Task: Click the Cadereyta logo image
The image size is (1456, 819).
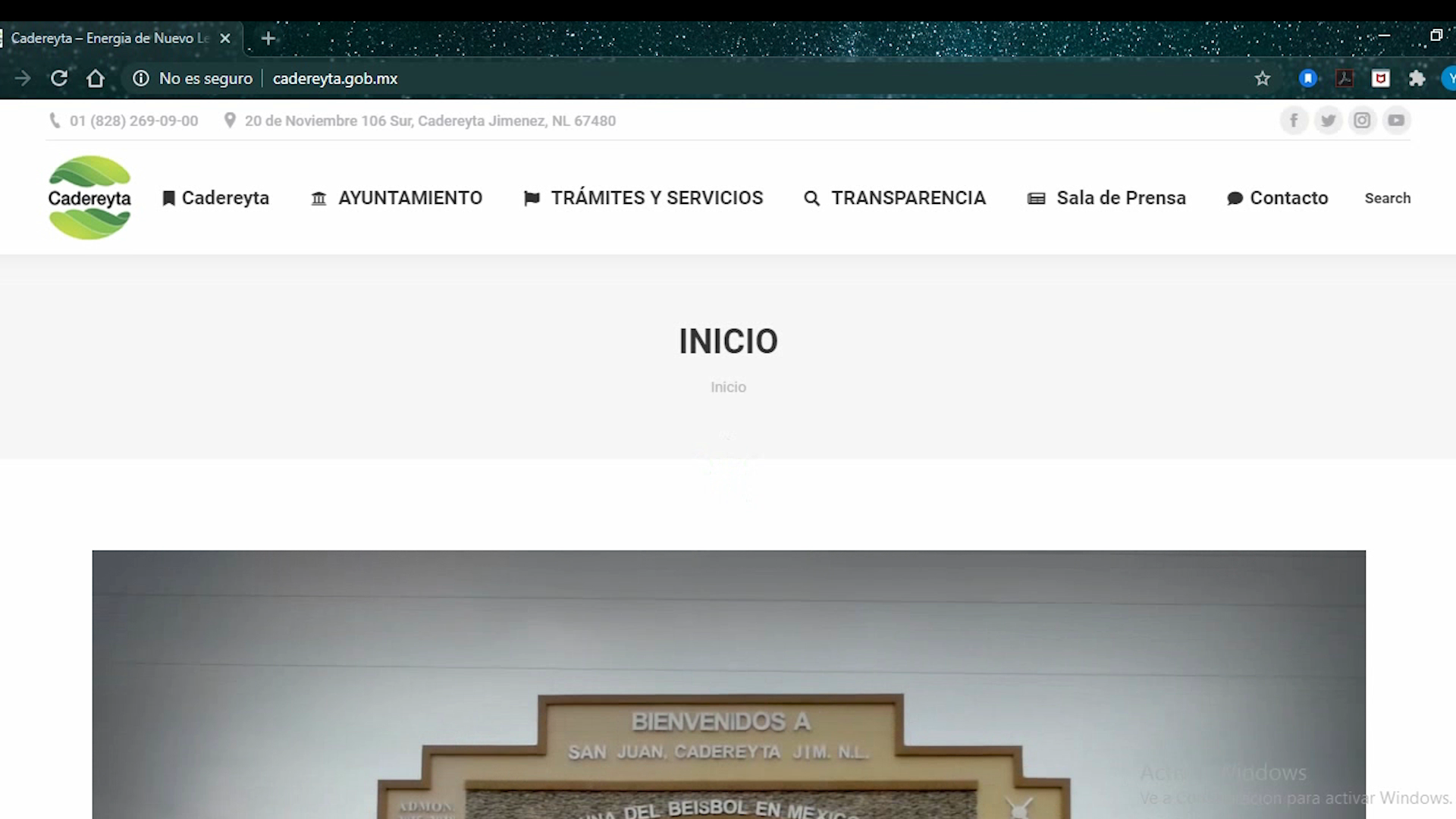Action: pyautogui.click(x=89, y=198)
